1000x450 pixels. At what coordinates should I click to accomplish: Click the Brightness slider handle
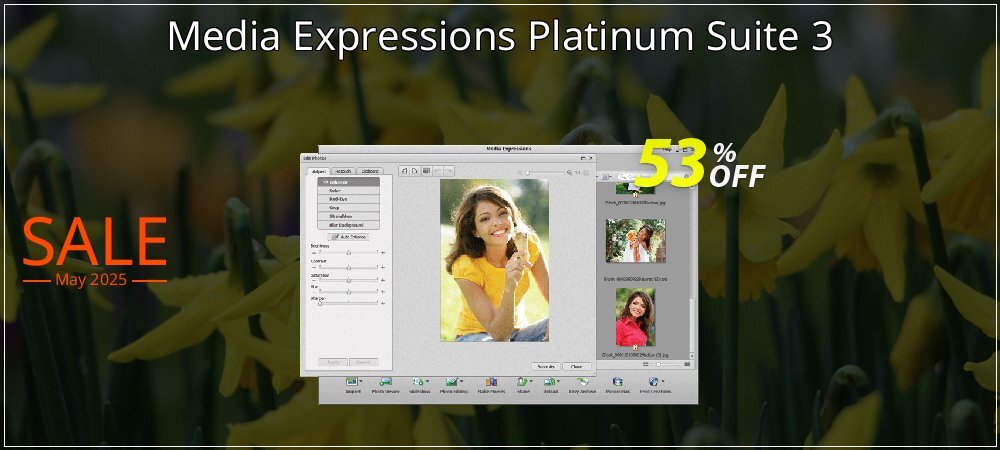point(349,252)
